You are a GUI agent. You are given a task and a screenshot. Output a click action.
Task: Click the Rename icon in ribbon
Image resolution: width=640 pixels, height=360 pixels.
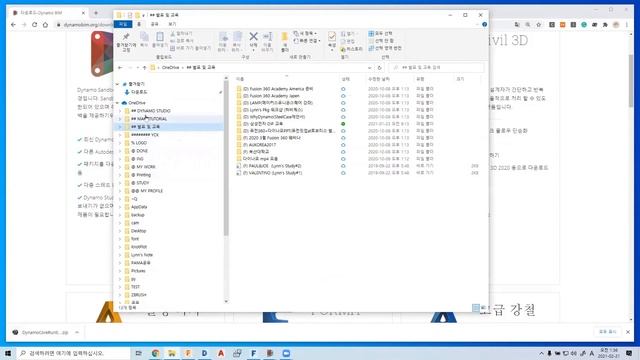[267, 37]
